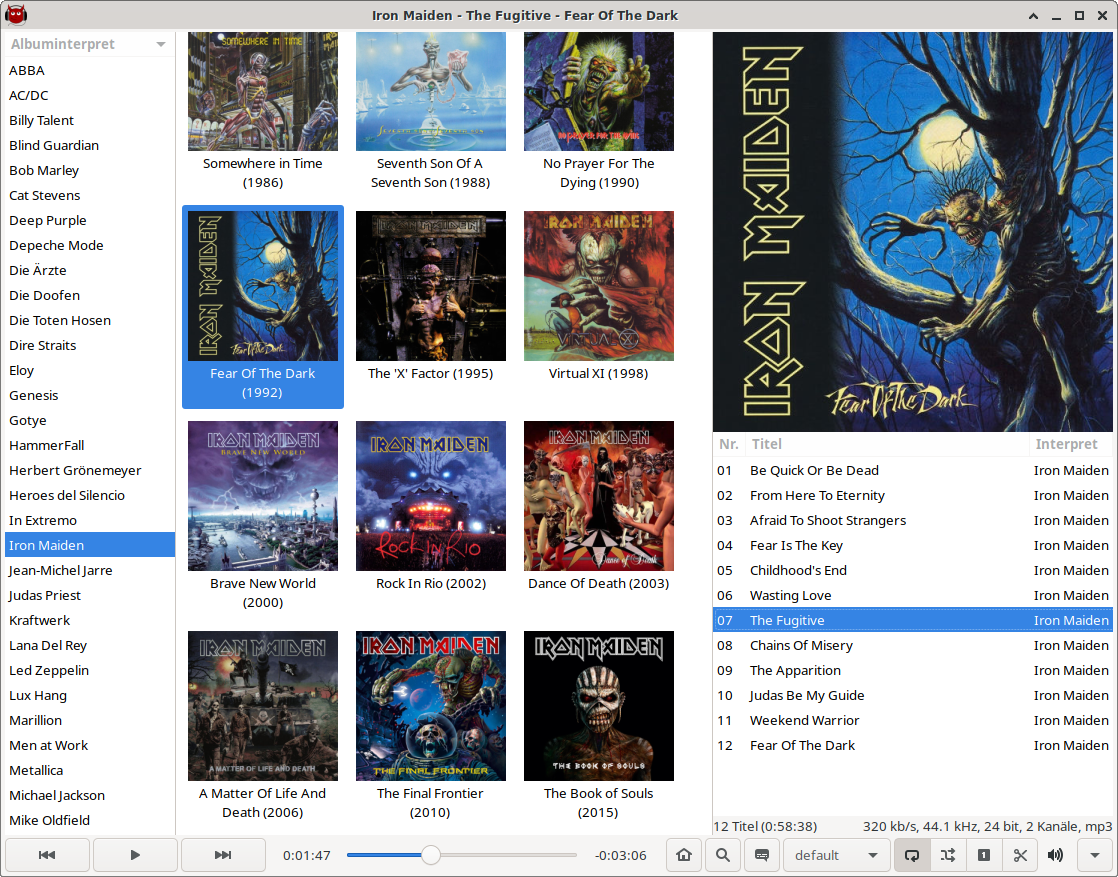Click the home icon in bottom toolbar
The height and width of the screenshot is (877, 1118).
point(684,855)
